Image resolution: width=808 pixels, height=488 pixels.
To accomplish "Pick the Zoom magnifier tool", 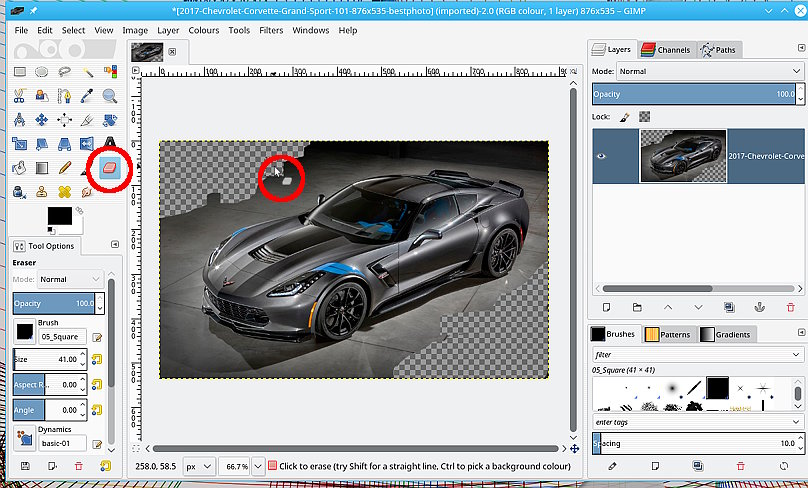I will click(109, 96).
